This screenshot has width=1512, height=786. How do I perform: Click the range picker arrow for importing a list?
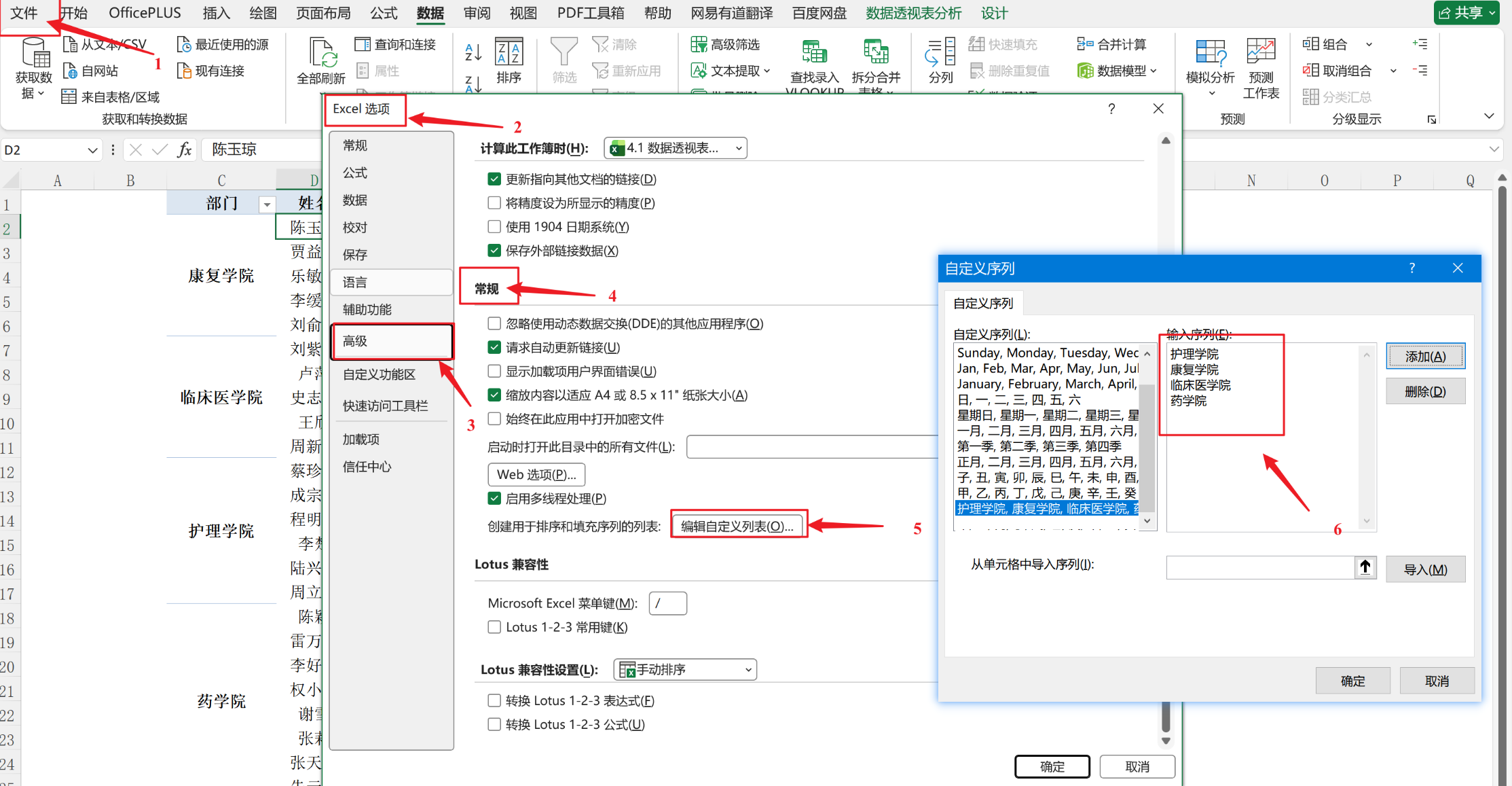pyautogui.click(x=1365, y=567)
